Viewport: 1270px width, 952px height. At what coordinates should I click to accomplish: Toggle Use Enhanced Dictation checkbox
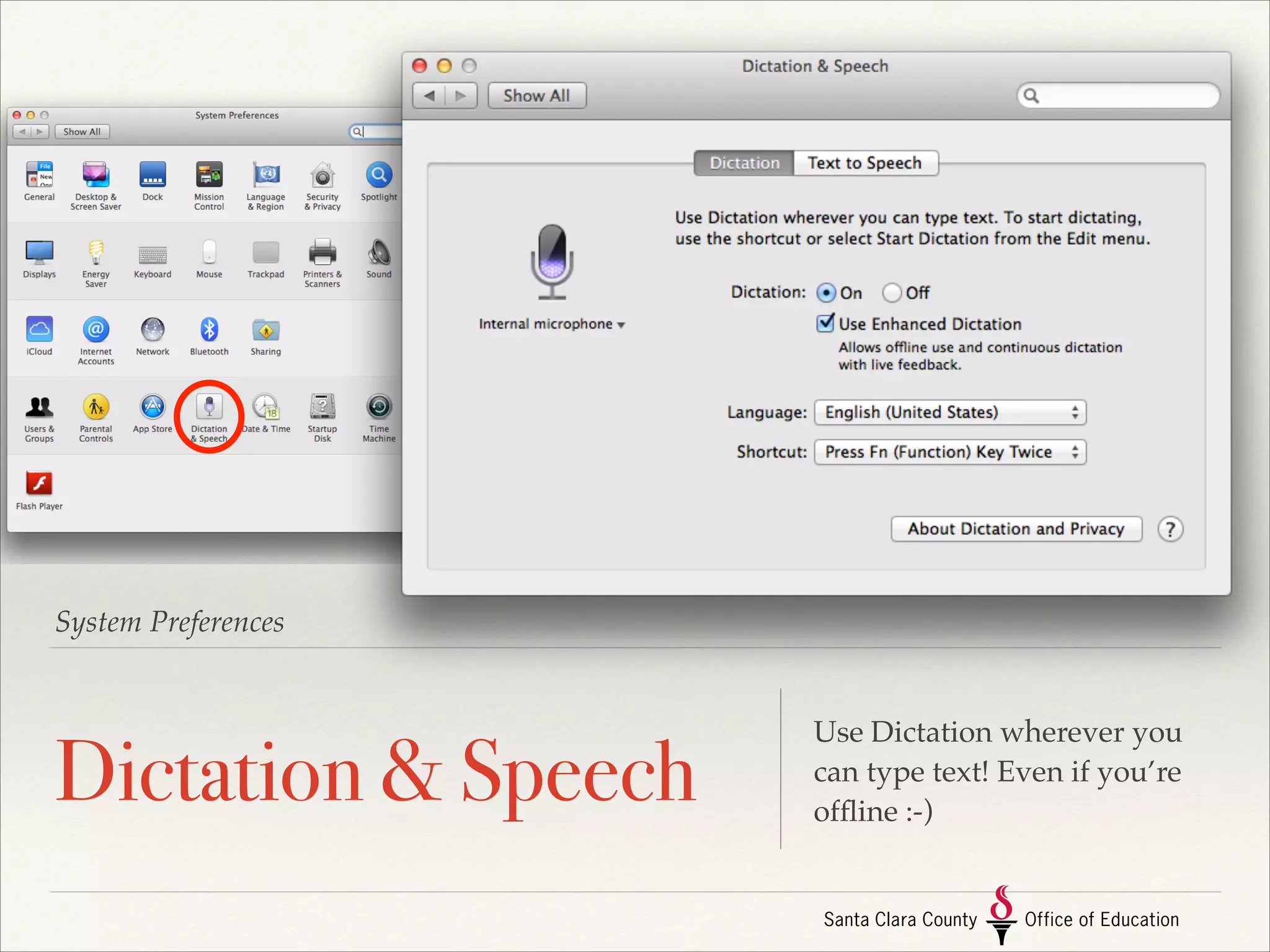(825, 323)
